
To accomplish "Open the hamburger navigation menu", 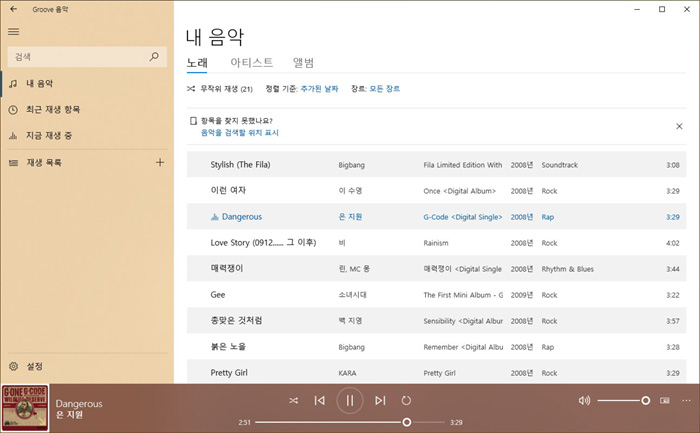I will click(x=13, y=32).
